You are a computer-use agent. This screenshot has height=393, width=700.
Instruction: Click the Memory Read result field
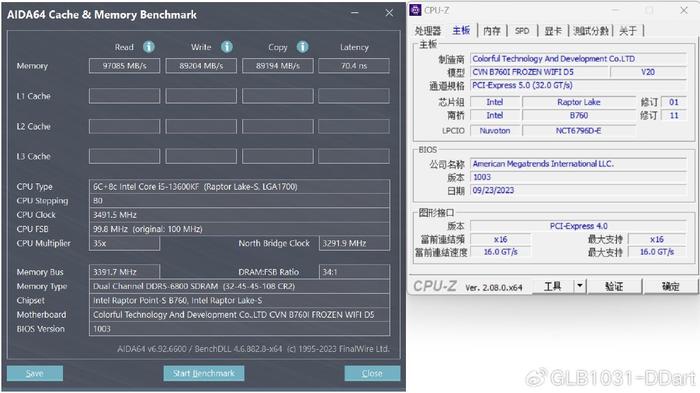(x=125, y=66)
